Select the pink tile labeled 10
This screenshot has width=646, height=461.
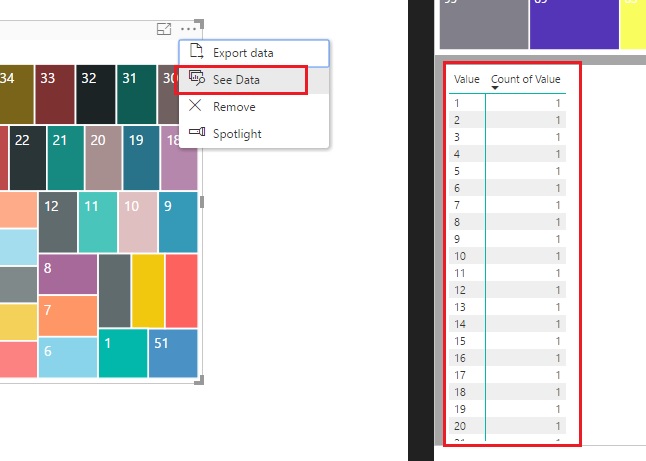[x=138, y=222]
